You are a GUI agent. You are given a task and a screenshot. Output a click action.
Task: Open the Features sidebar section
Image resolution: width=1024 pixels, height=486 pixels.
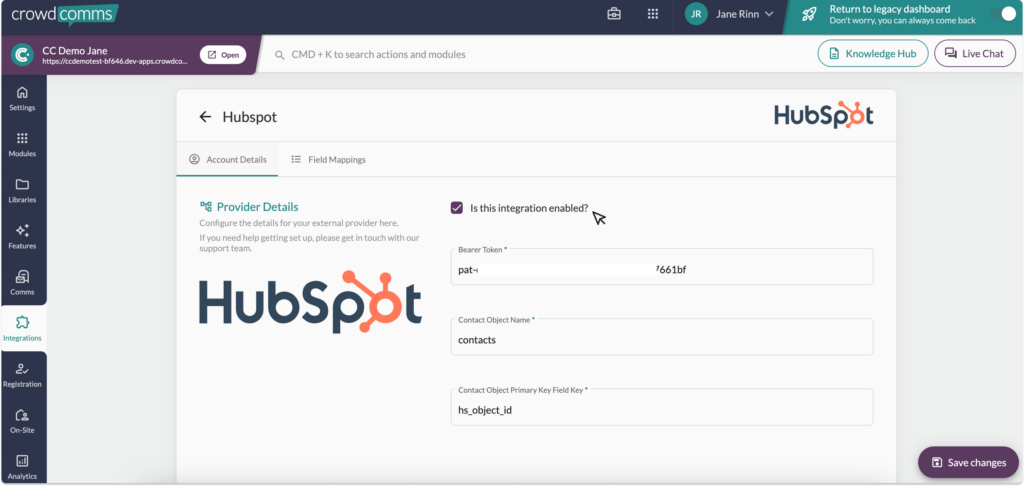click(x=22, y=236)
